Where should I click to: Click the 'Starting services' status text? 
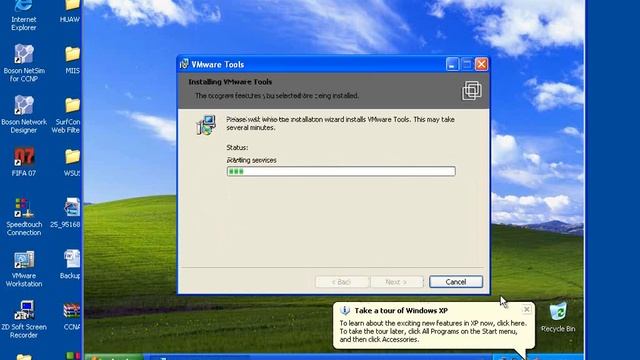[x=251, y=160]
